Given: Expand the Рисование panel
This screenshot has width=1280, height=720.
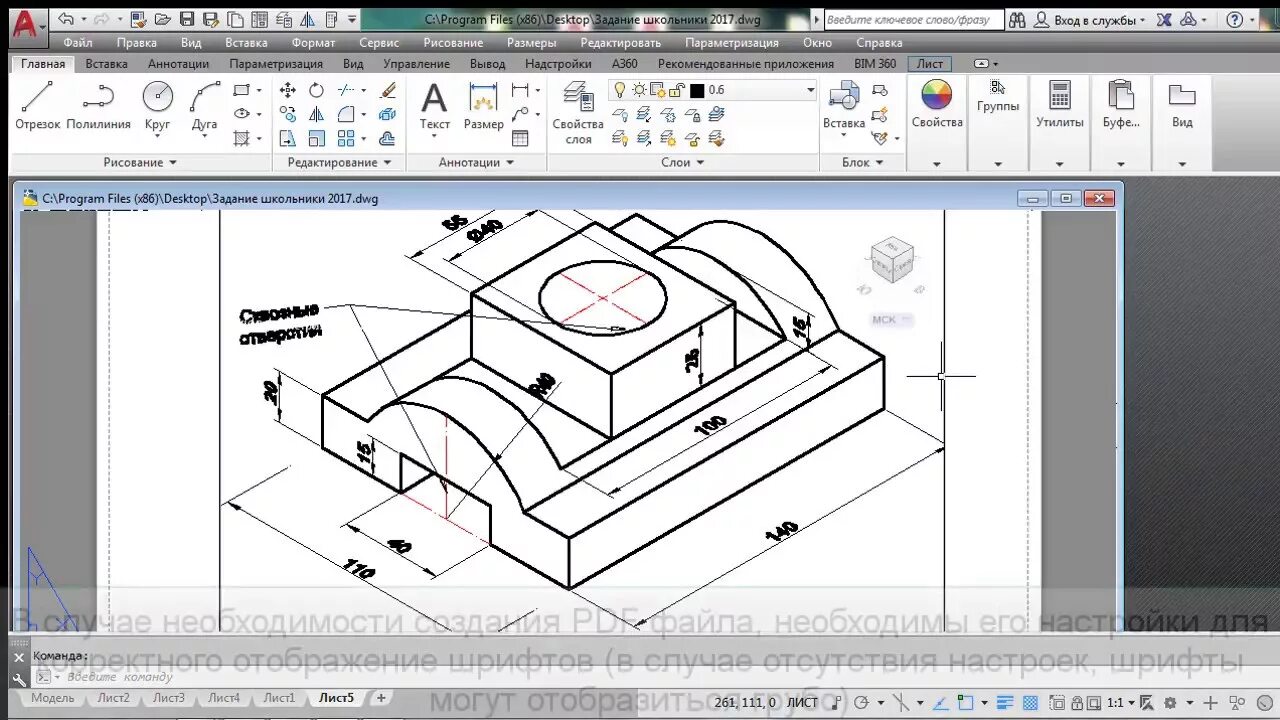Looking at the screenshot, I should pyautogui.click(x=140, y=162).
